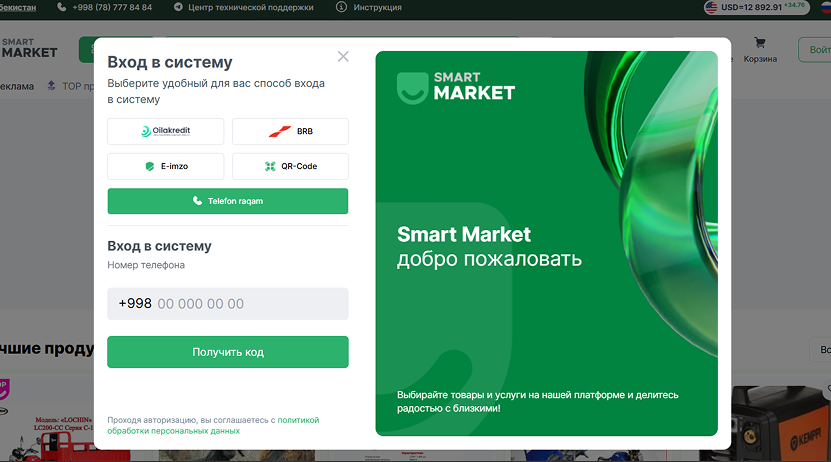Choose QR-Code login method

[x=290, y=166]
